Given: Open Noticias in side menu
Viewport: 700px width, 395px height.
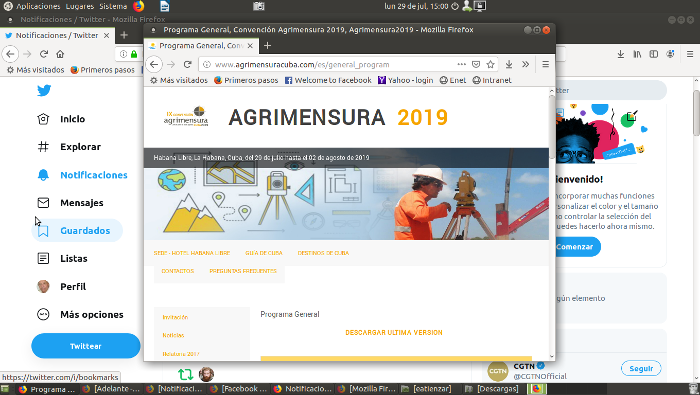Looking at the screenshot, I should tap(173, 335).
